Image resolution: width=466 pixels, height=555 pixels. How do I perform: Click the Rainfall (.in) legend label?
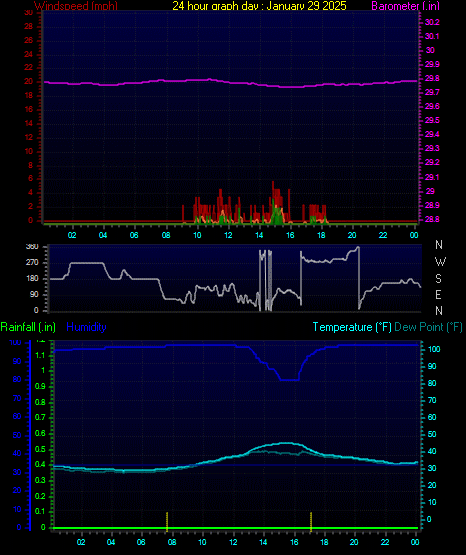coord(28,327)
